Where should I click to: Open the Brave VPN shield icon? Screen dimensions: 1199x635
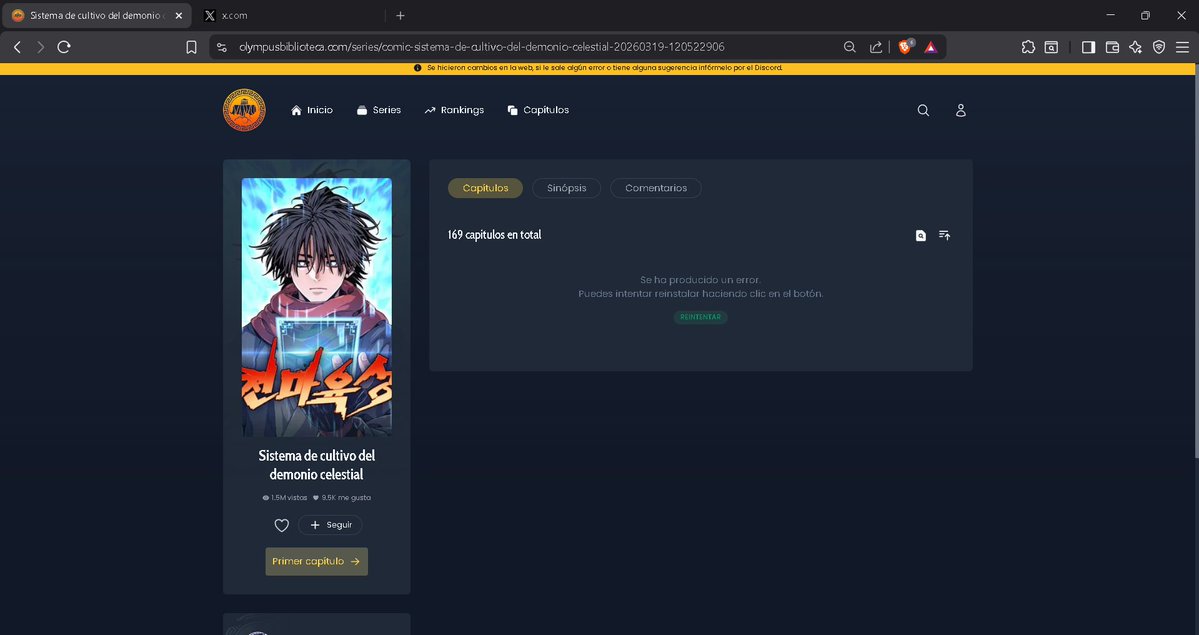[1159, 47]
